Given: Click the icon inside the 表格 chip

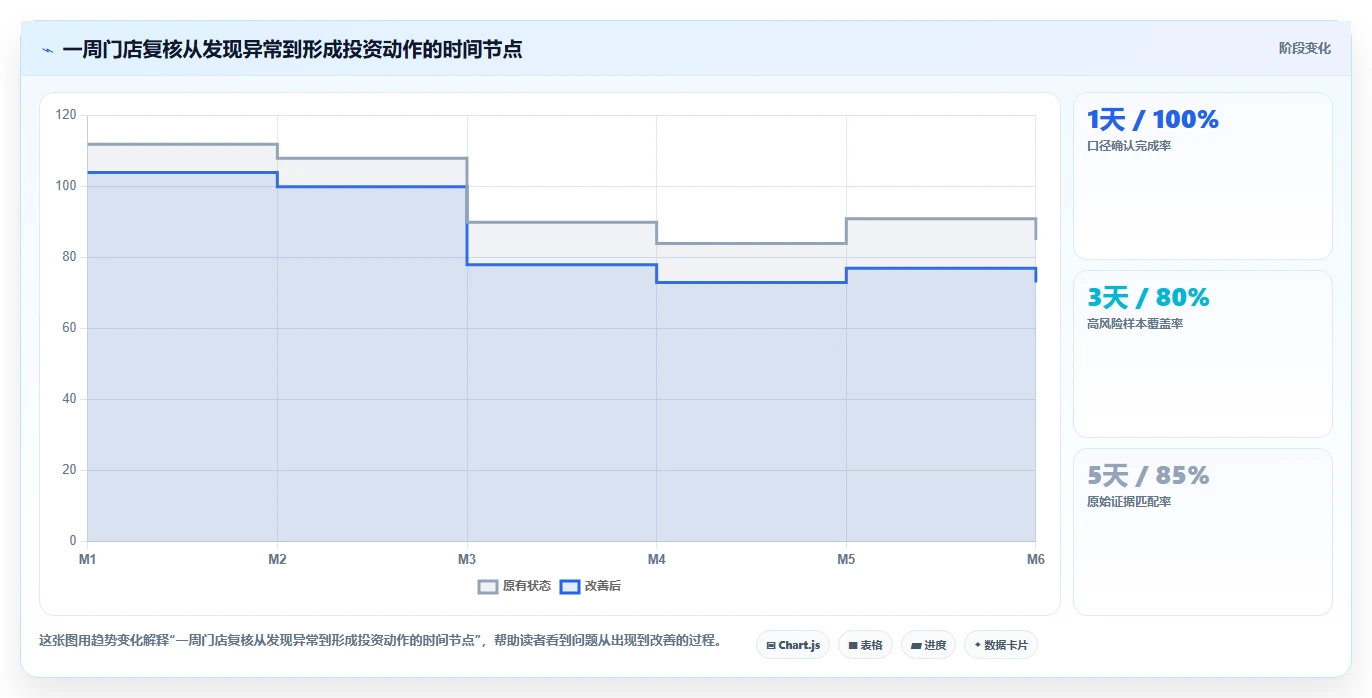Looking at the screenshot, I should point(852,646).
